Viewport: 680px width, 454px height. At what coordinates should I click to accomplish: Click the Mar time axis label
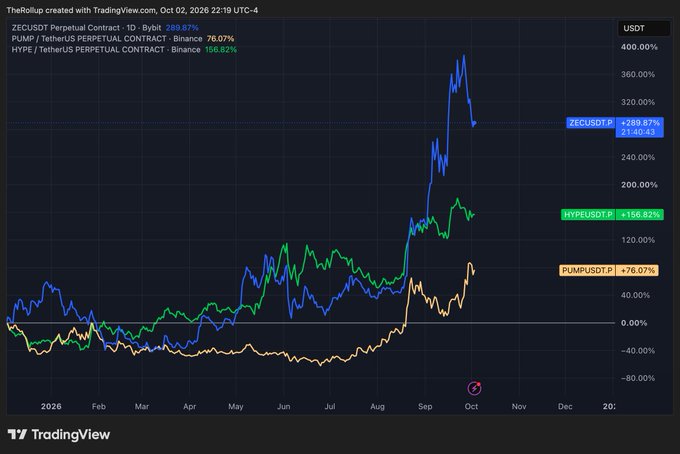tap(142, 406)
